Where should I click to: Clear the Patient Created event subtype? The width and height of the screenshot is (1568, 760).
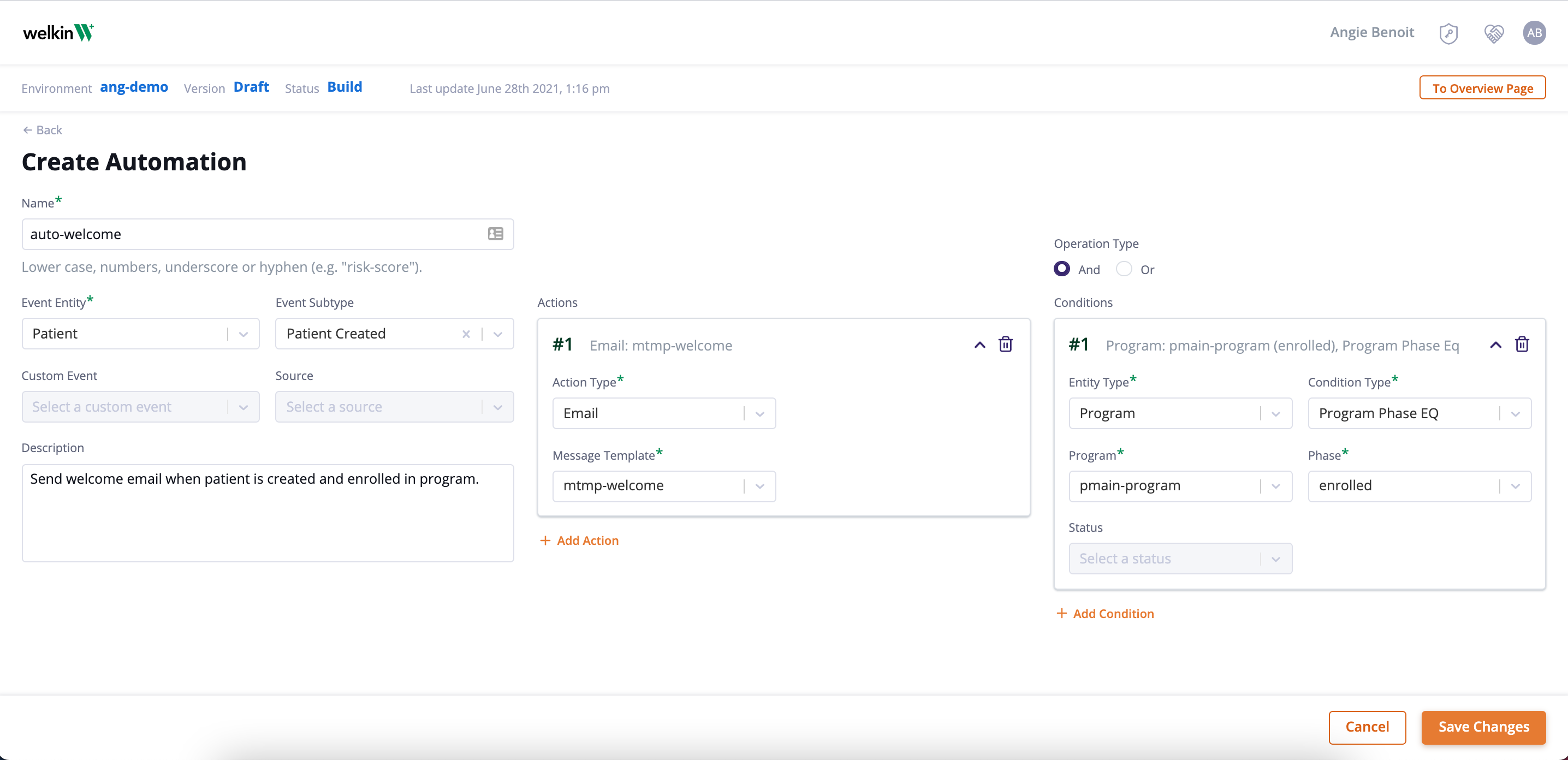(466, 334)
